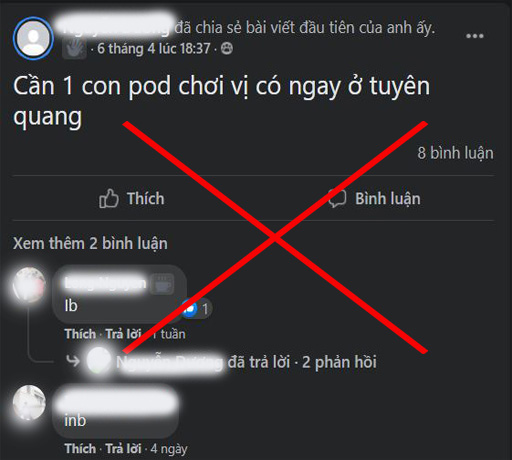Click the badge icon beside first commenter name
This screenshot has height=460, width=512.
pos(162,284)
